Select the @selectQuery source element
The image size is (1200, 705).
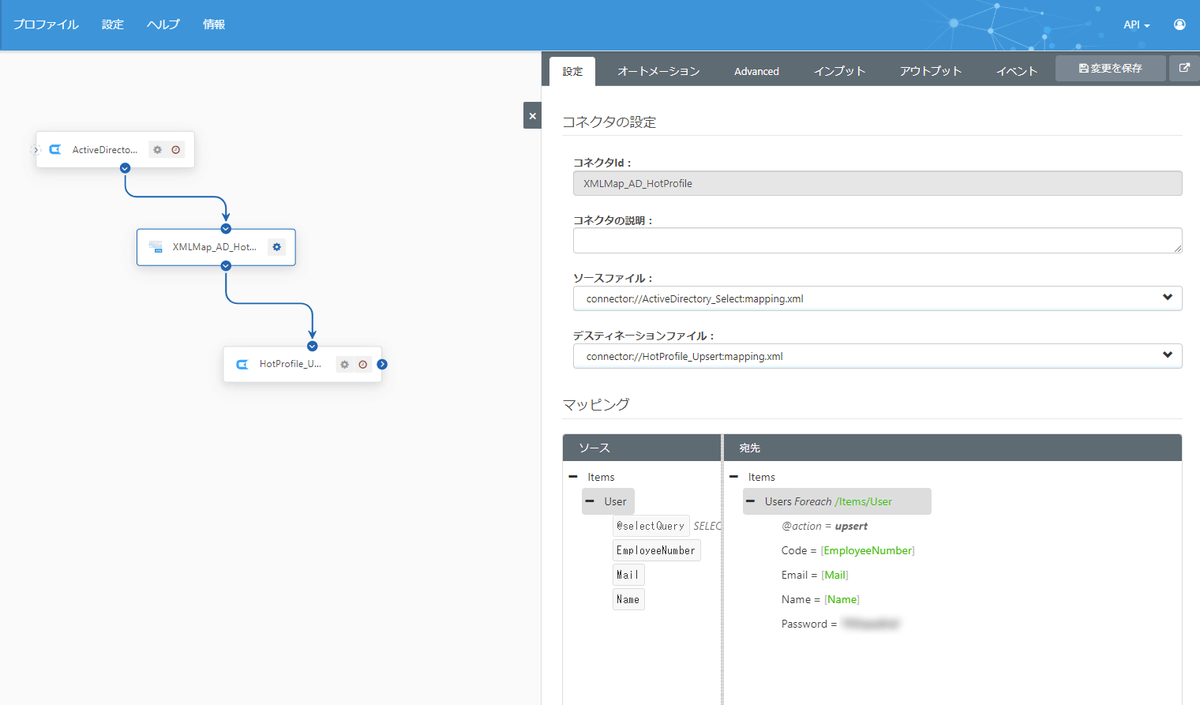coord(651,526)
